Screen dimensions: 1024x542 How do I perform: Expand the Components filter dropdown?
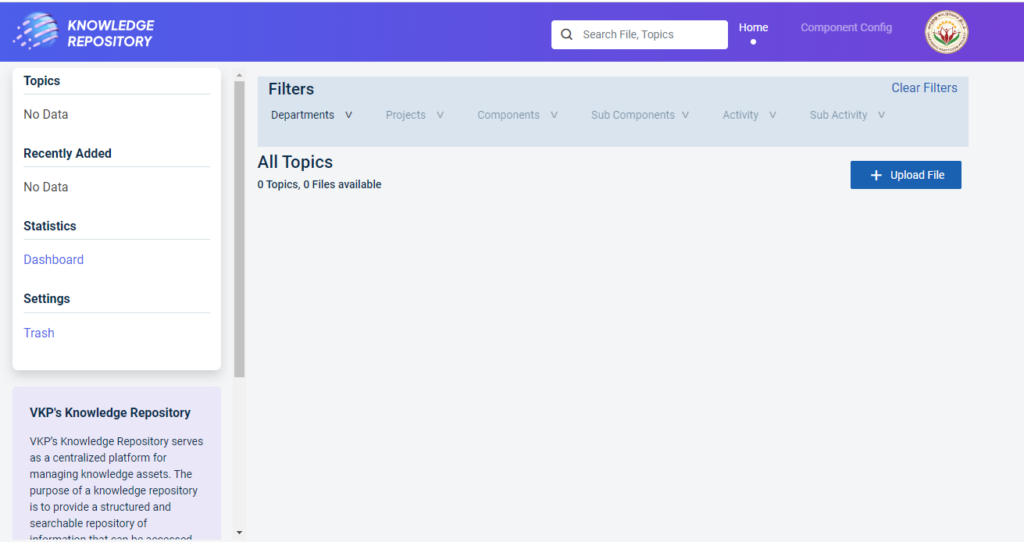click(517, 115)
